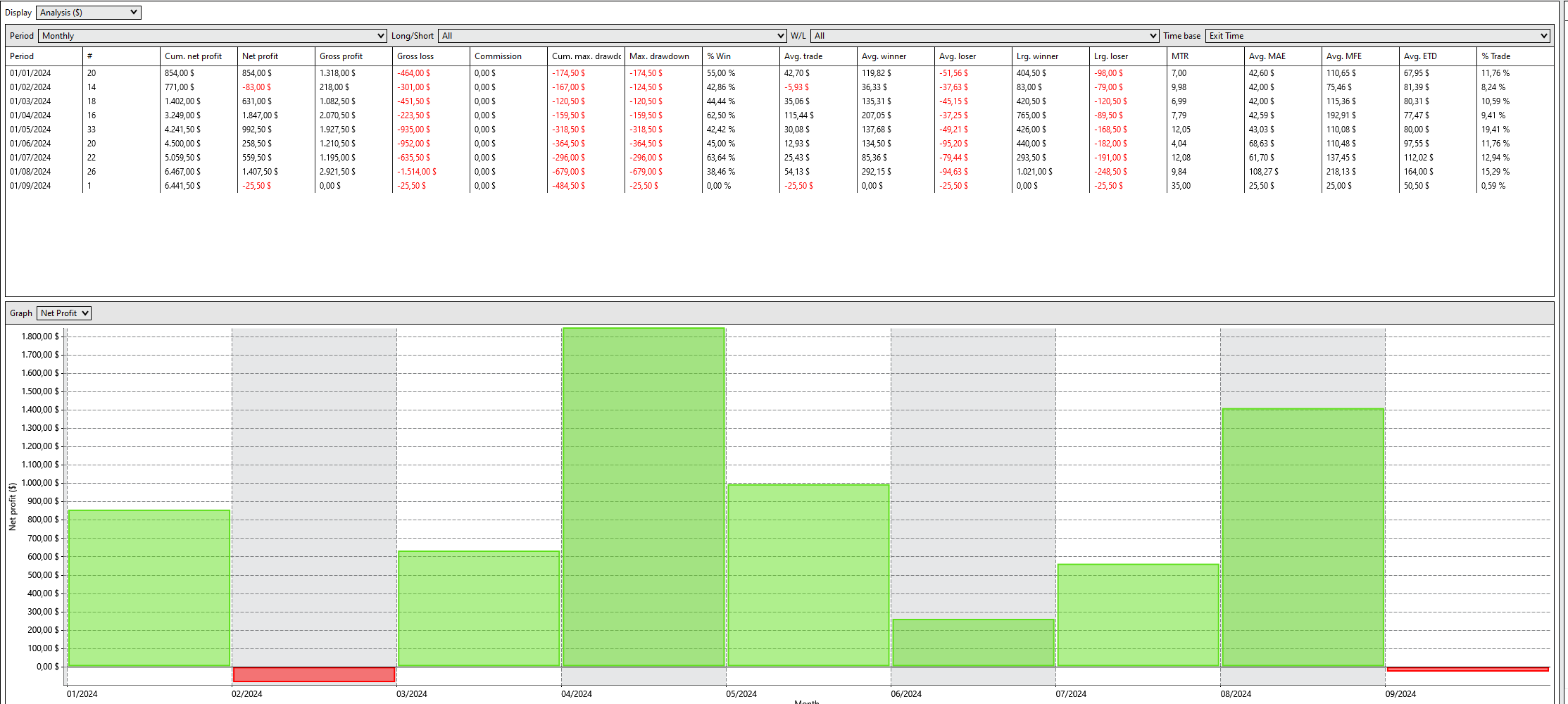Select the 01/04/2024 period row
The image size is (1568, 704).
click(x=779, y=115)
